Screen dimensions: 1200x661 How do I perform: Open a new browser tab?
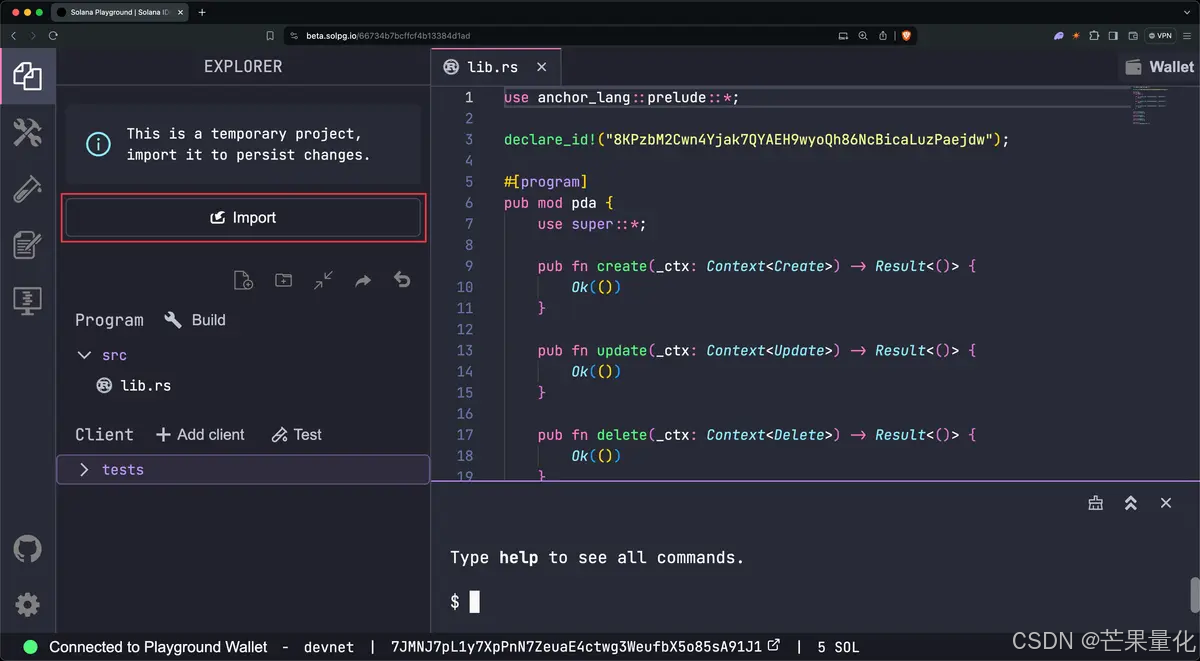[202, 12]
